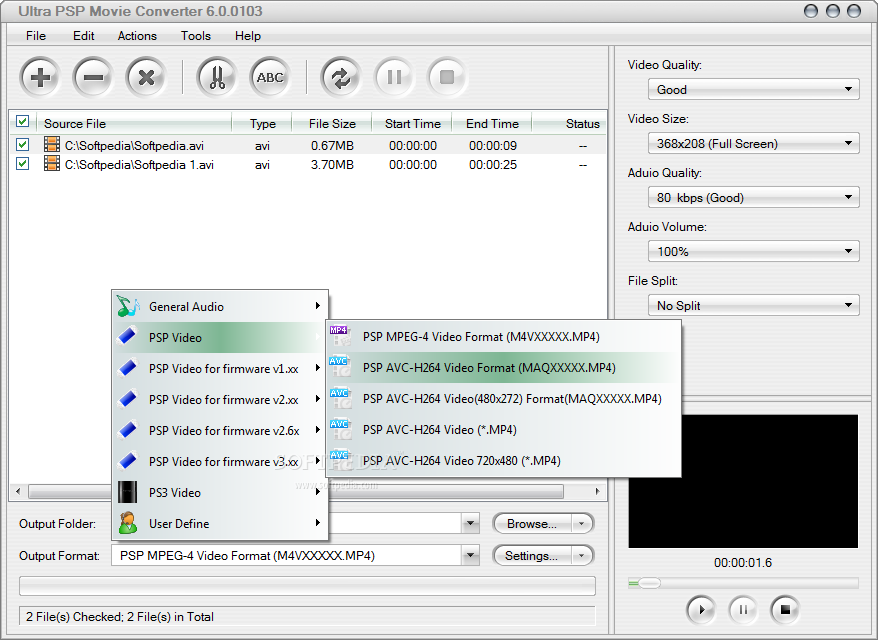Click the conversion progress bar

pos(307,586)
